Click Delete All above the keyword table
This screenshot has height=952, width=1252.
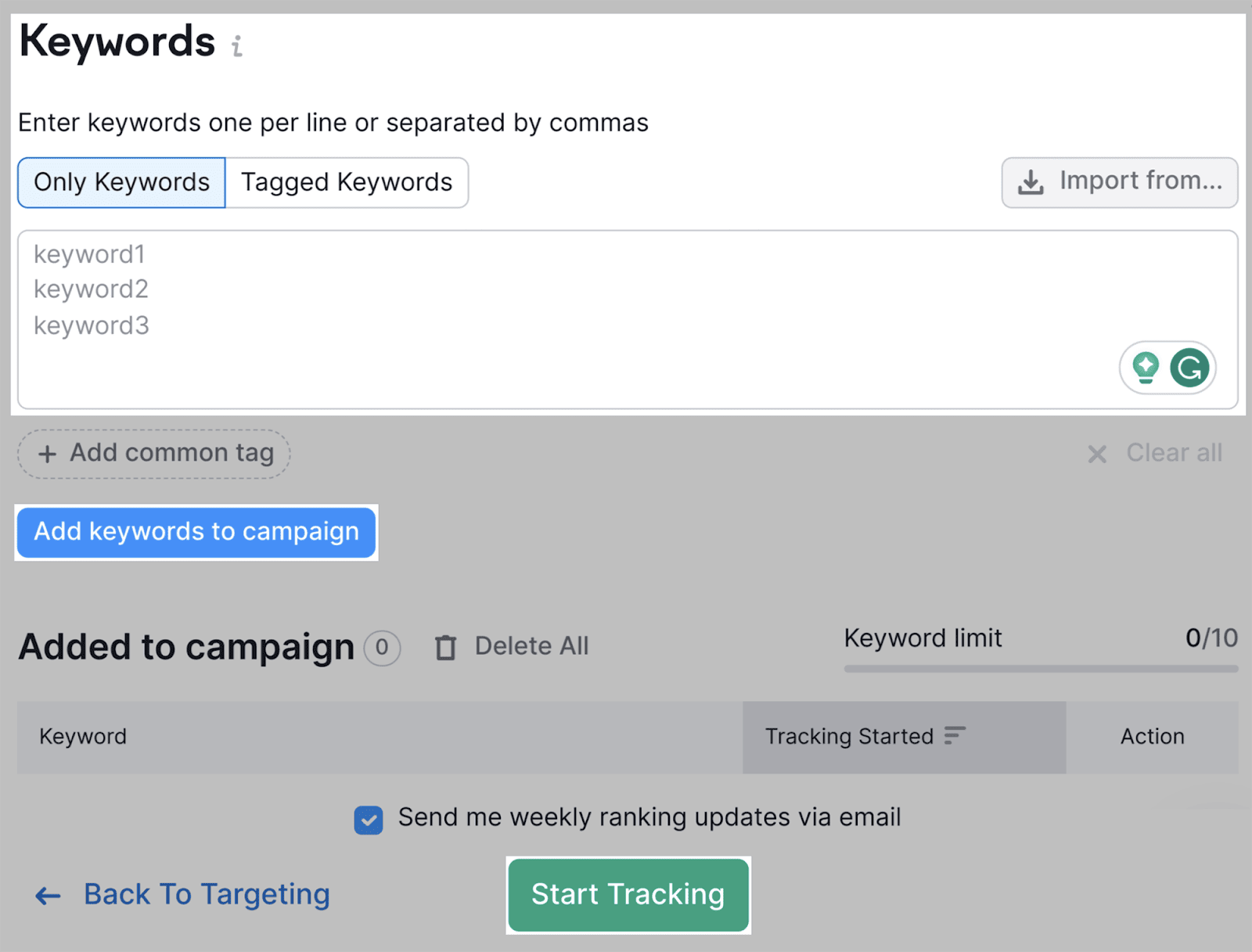[x=531, y=646]
